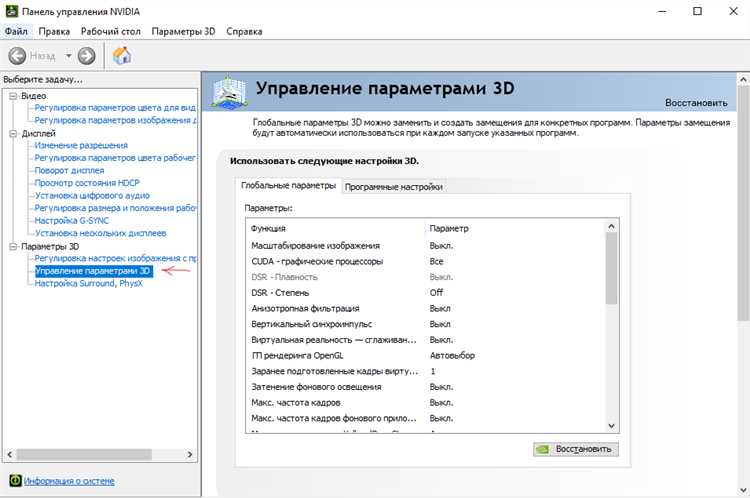
Task: Open Изменение разрешения task
Action: tap(81, 145)
